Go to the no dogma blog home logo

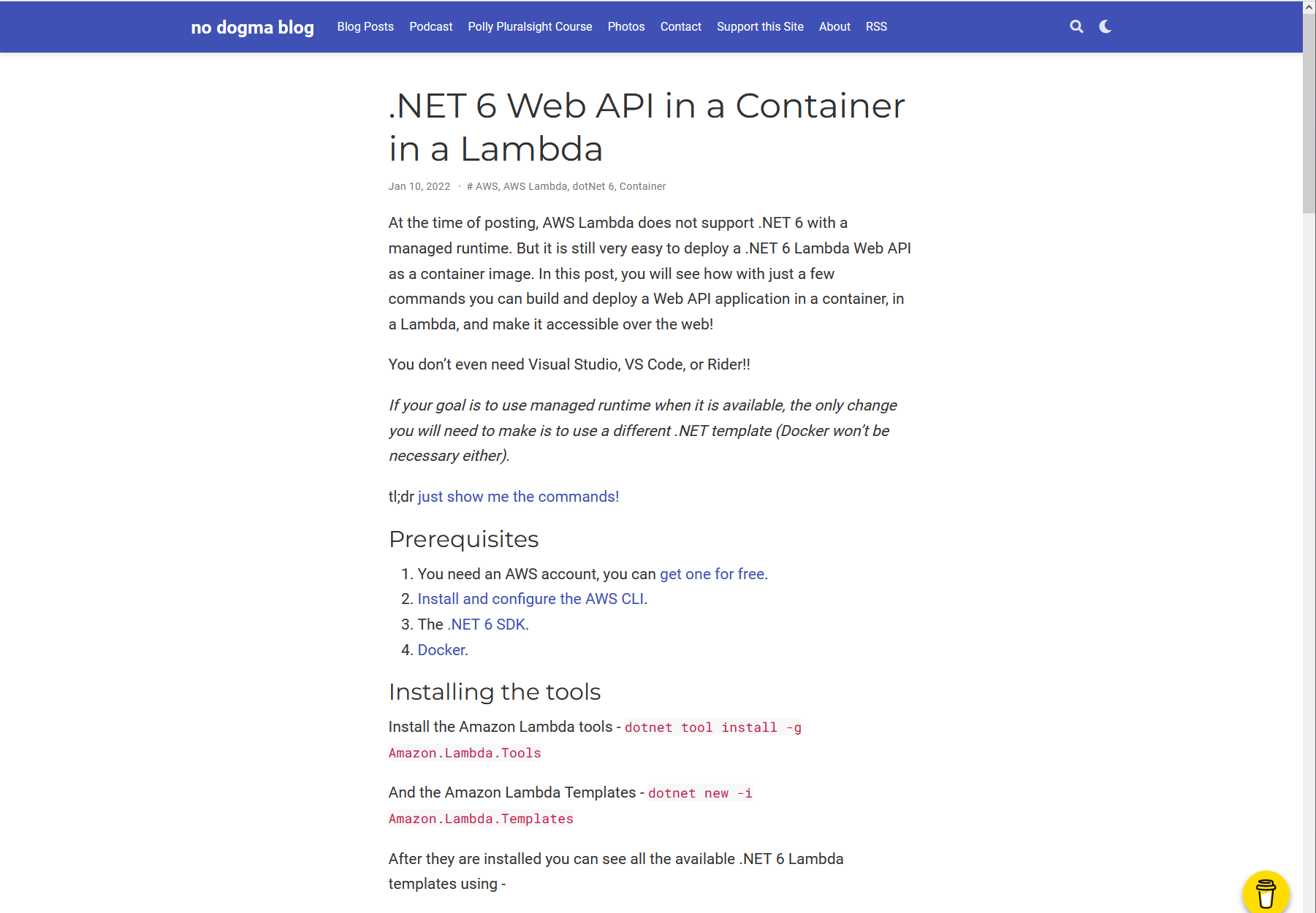[253, 27]
